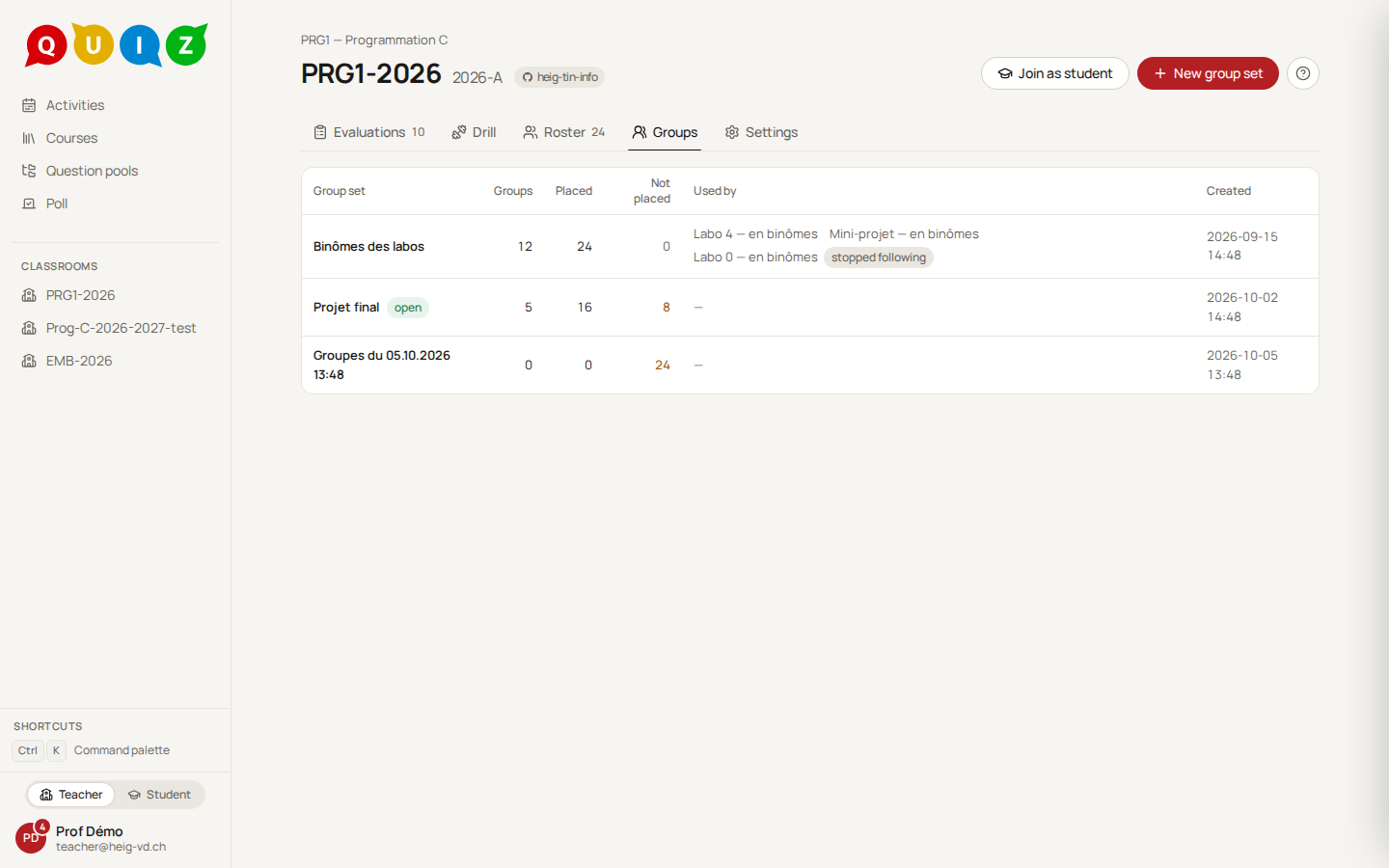Screen dimensions: 1389x868
Task: Click the PD avatar with notification badge
Action: coord(32,836)
